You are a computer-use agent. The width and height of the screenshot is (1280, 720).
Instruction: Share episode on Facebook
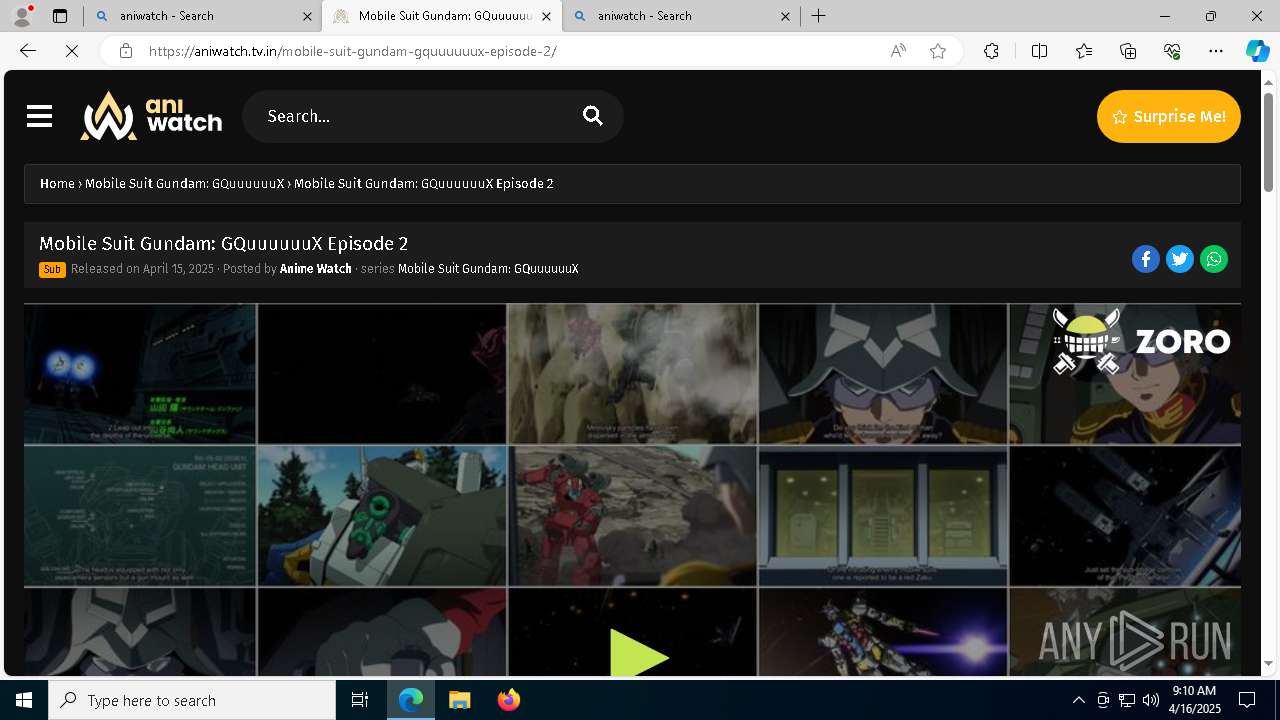1146,259
